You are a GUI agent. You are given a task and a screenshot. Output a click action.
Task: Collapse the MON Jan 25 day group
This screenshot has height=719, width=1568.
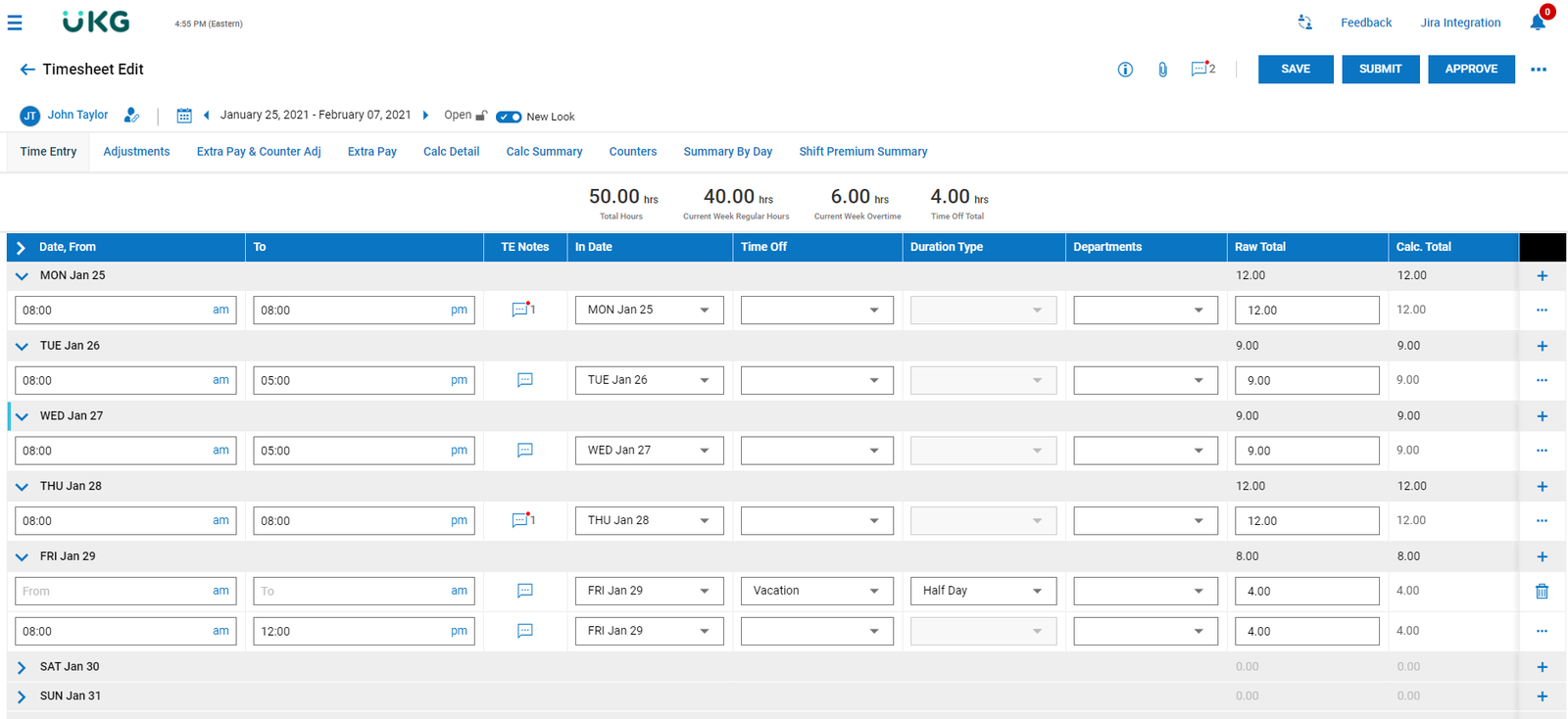coord(22,276)
